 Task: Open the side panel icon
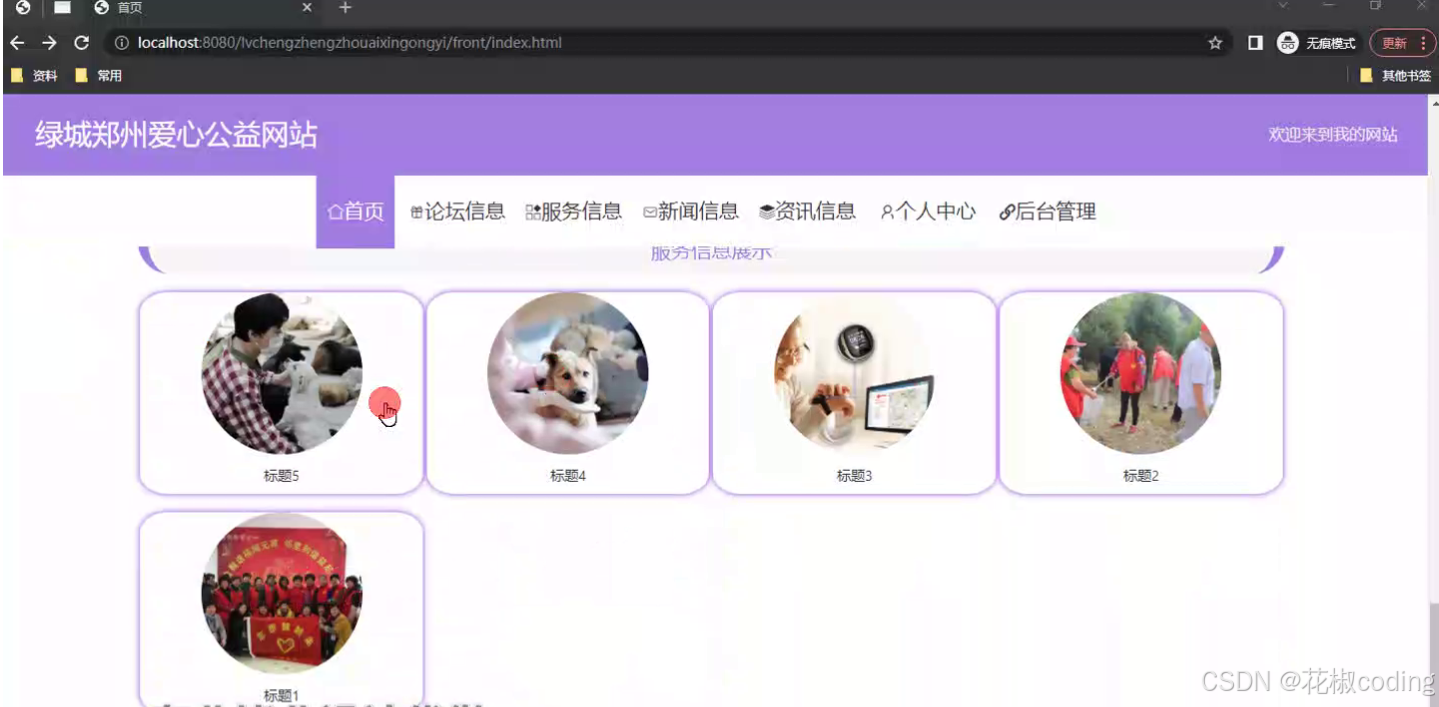pyautogui.click(x=1256, y=43)
